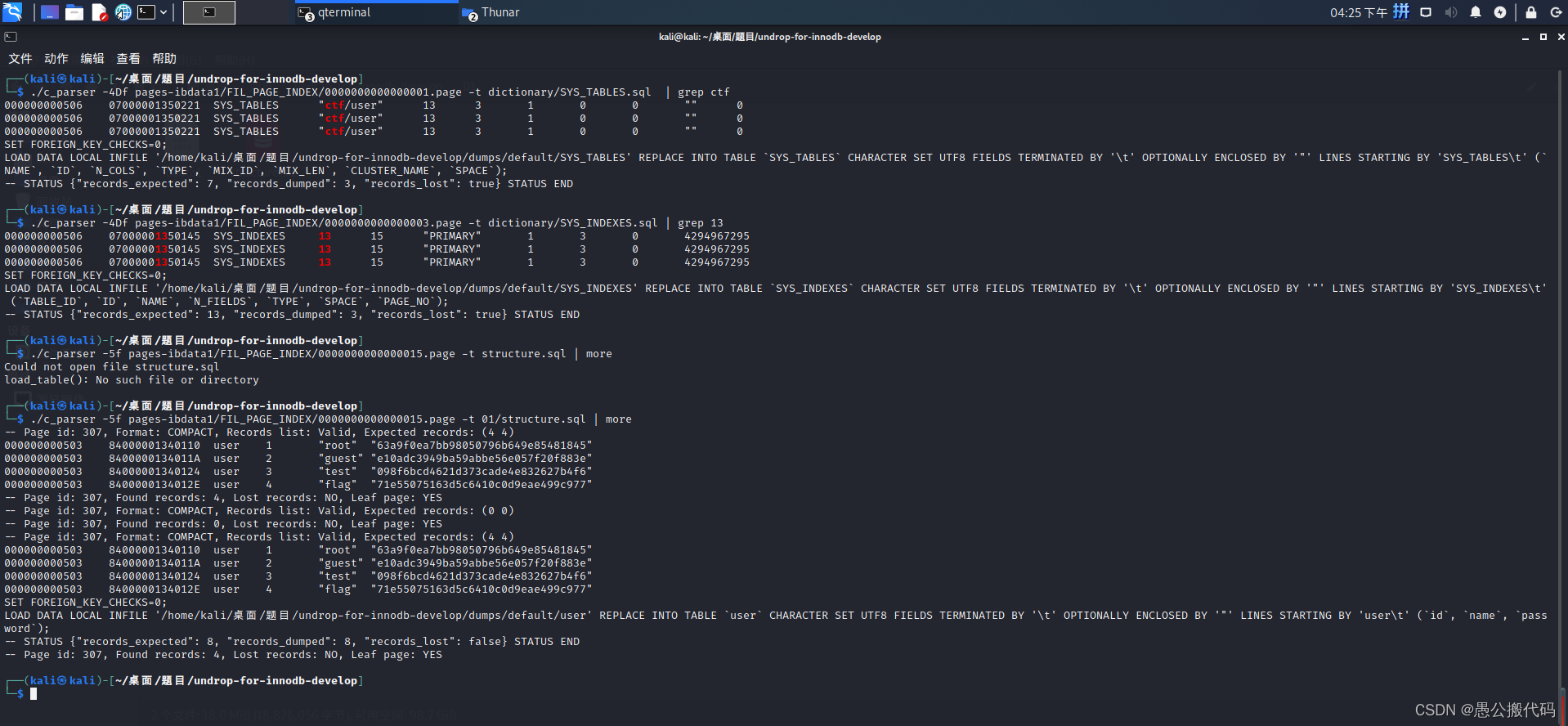Click the 04:25 下午 panel clock

pos(1358,12)
